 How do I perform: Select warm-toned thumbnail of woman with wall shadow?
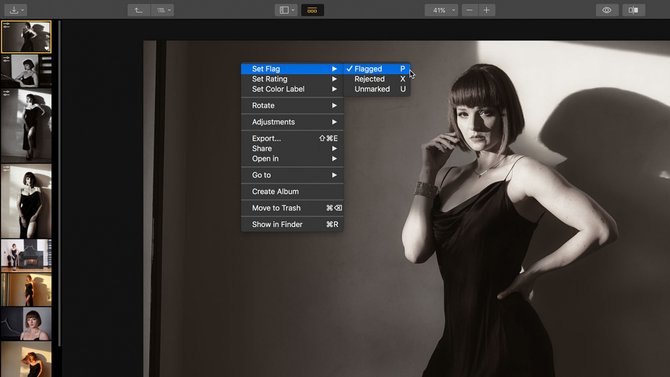(x=26, y=290)
